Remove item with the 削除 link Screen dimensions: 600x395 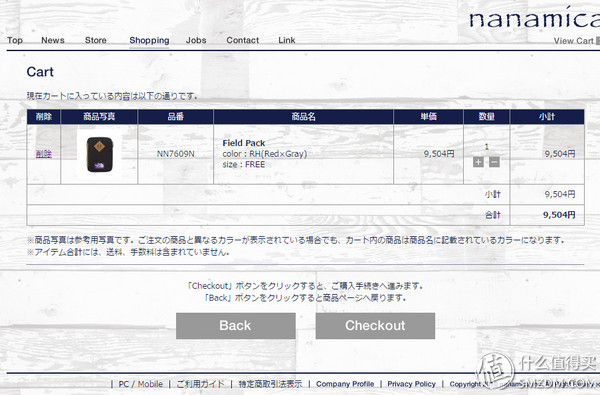tap(44, 154)
